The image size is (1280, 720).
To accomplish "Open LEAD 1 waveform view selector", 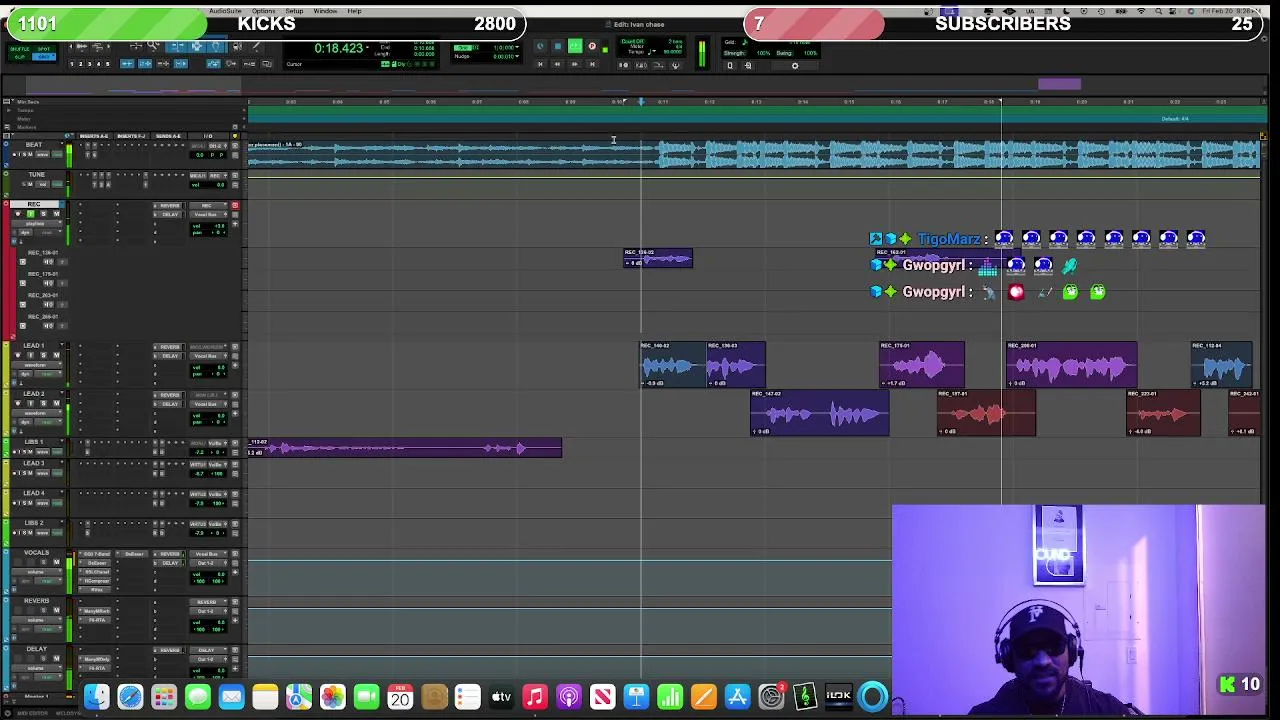I will pyautogui.click(x=37, y=365).
